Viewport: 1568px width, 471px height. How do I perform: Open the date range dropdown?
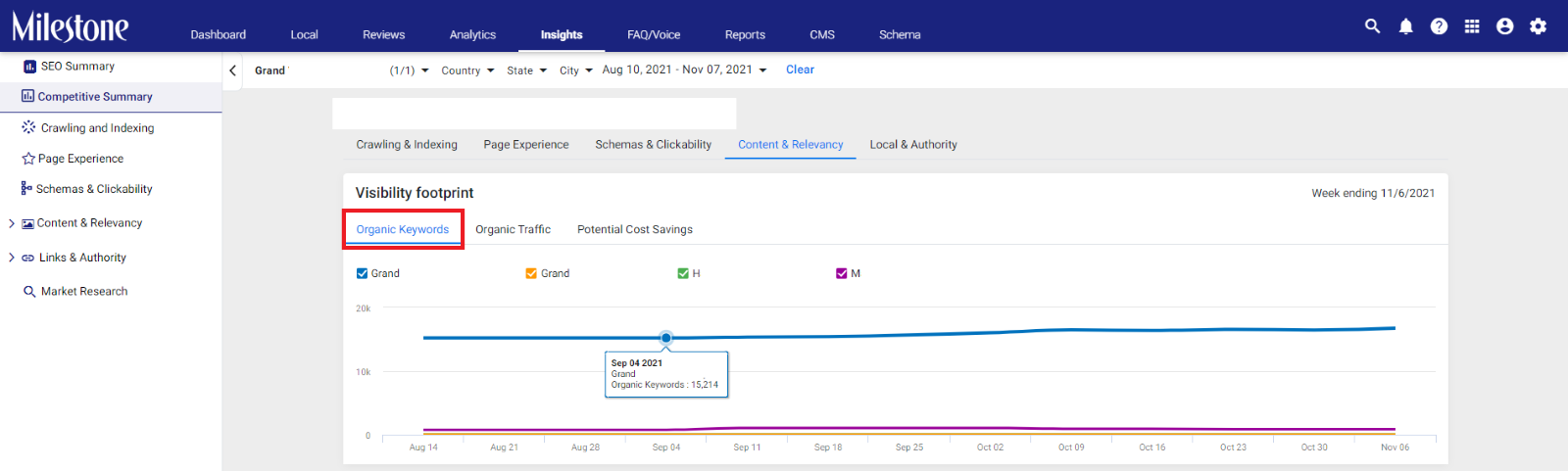point(684,70)
